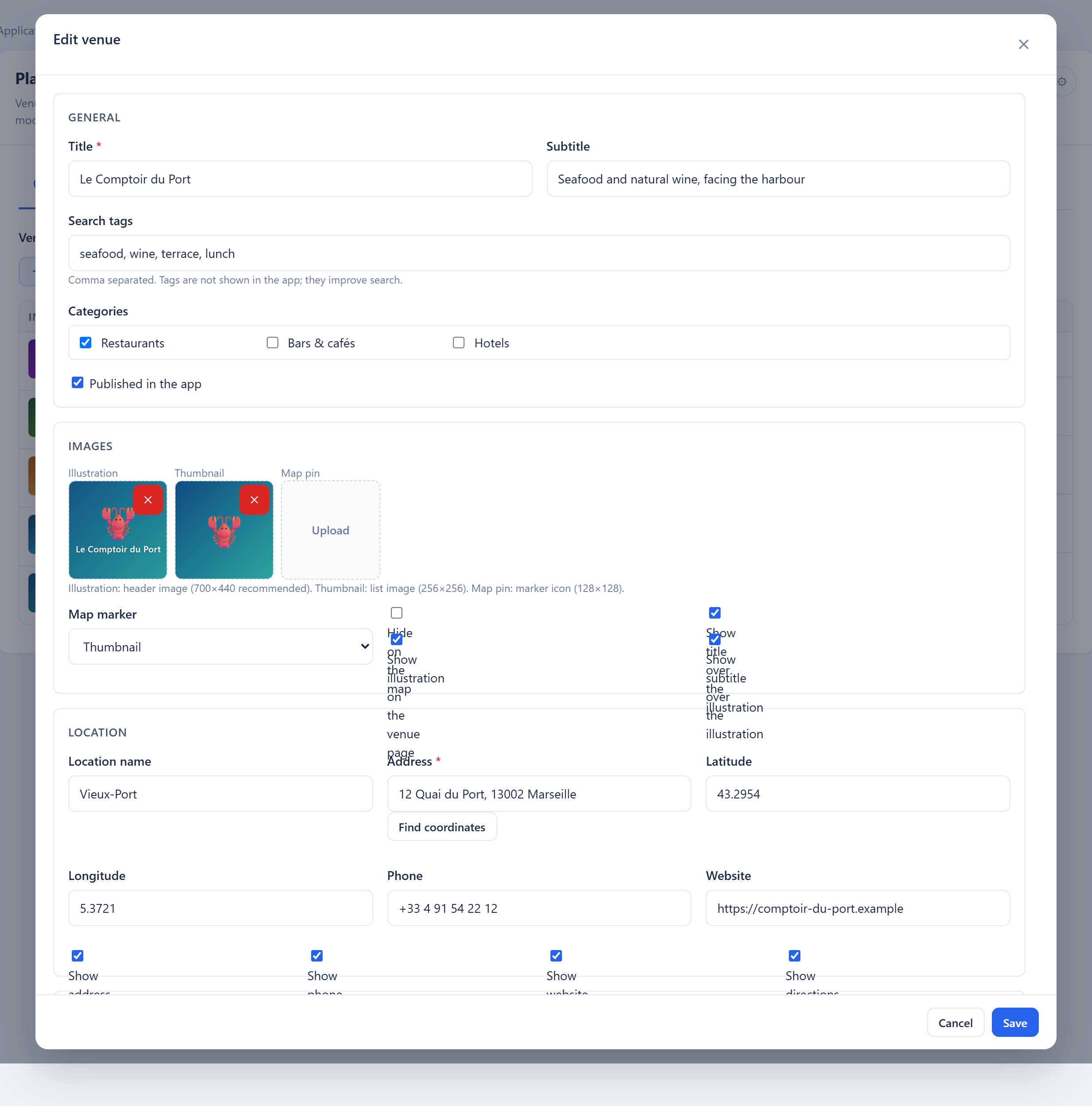This screenshot has height=1106, width=1092.
Task: Open the Map marker dropdown
Action: (x=220, y=646)
